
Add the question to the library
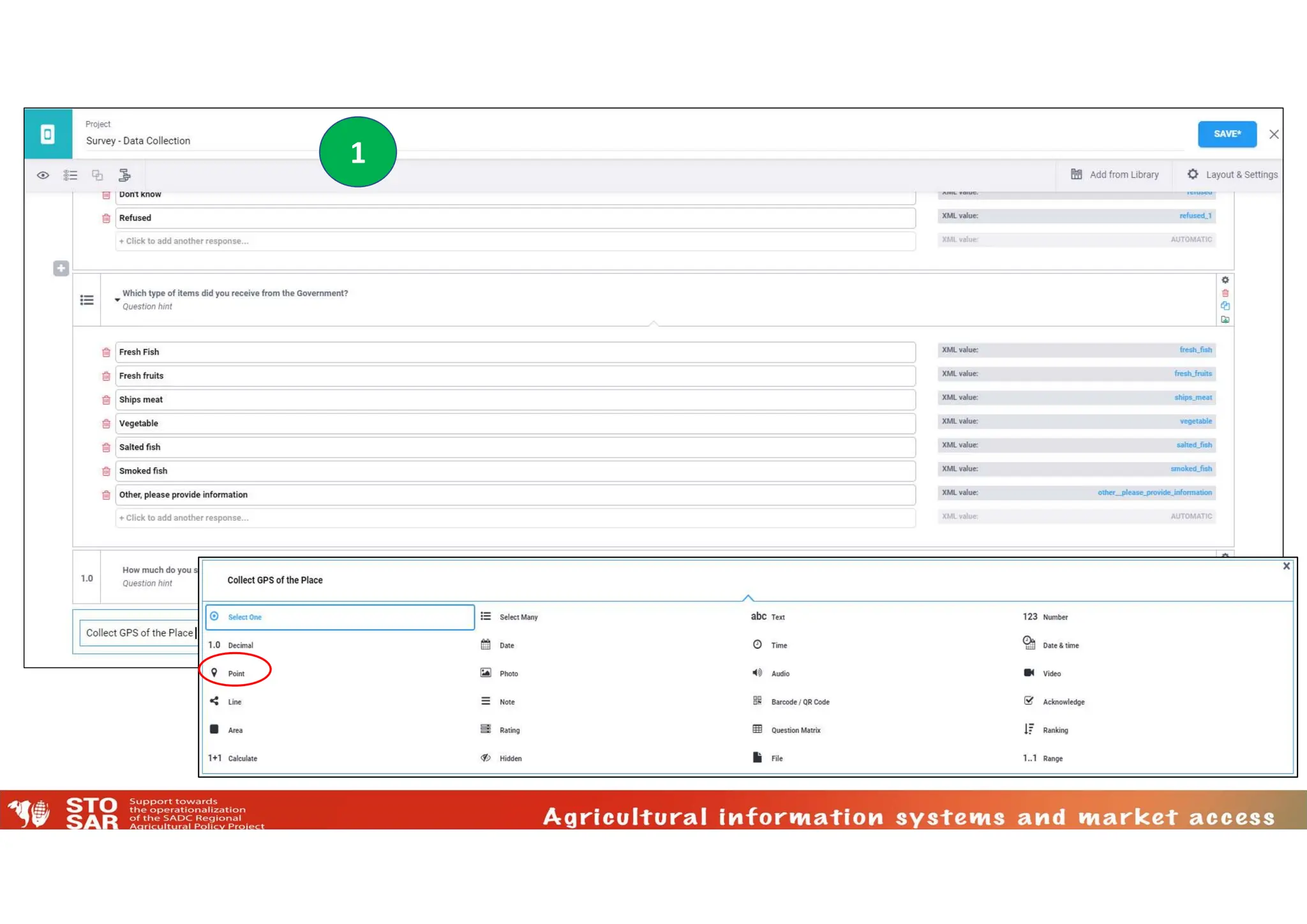tap(1225, 320)
